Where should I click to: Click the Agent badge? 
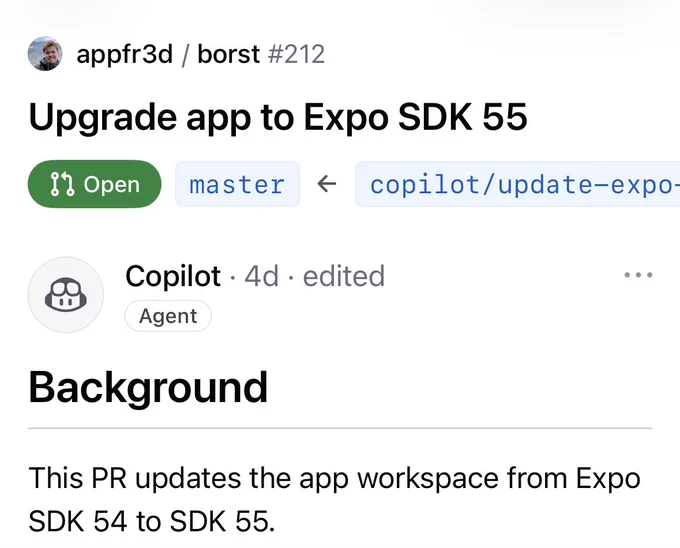168,316
